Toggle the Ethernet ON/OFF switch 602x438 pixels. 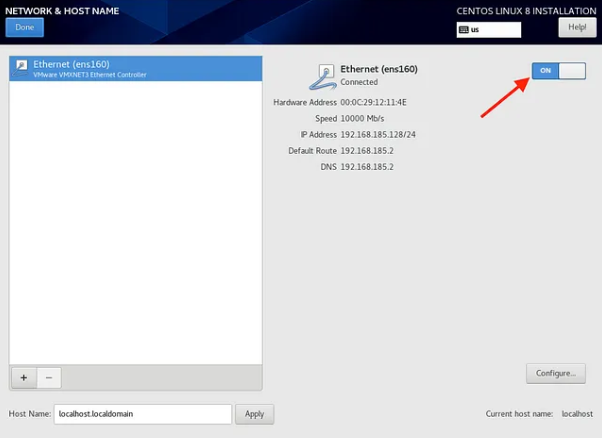click(559, 71)
